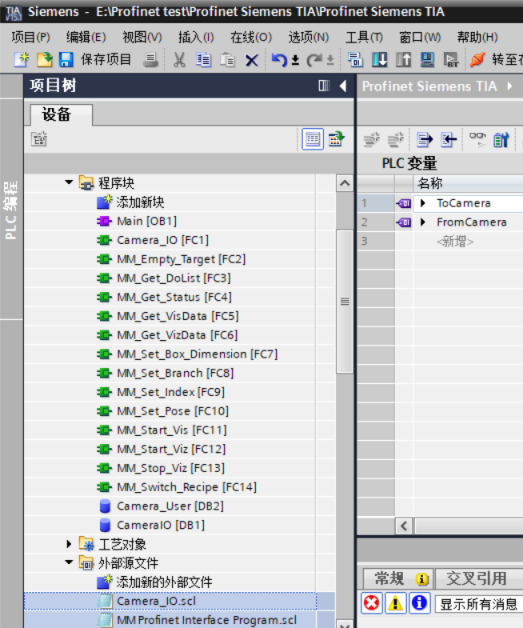Click the Redo arrow icon

314,60
